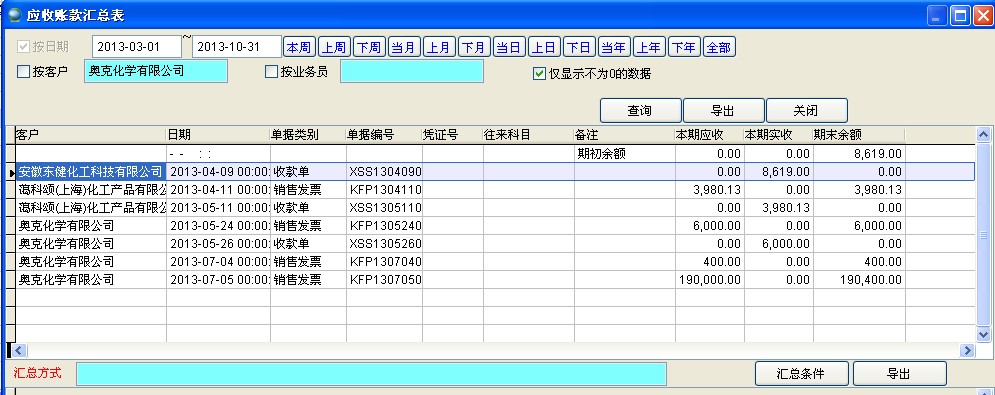Select the 下日 date shortcut

point(579,47)
